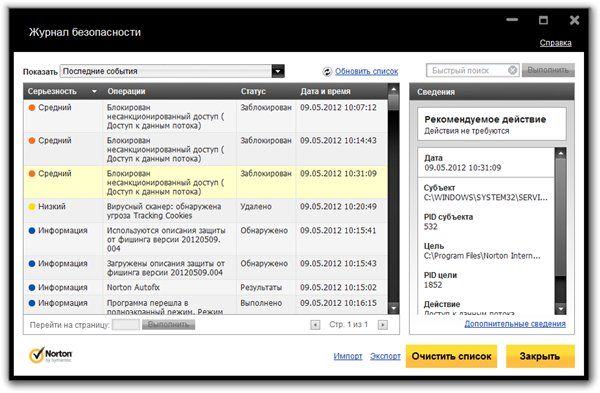Click the event list scrollbar down arrow

coord(393,308)
